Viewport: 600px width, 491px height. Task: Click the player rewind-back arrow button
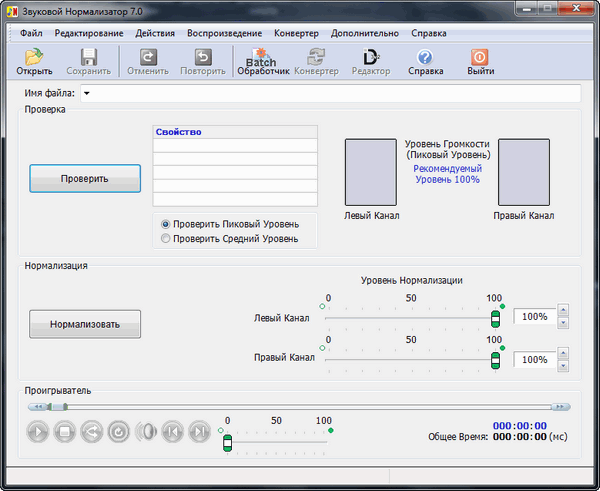[91, 432]
